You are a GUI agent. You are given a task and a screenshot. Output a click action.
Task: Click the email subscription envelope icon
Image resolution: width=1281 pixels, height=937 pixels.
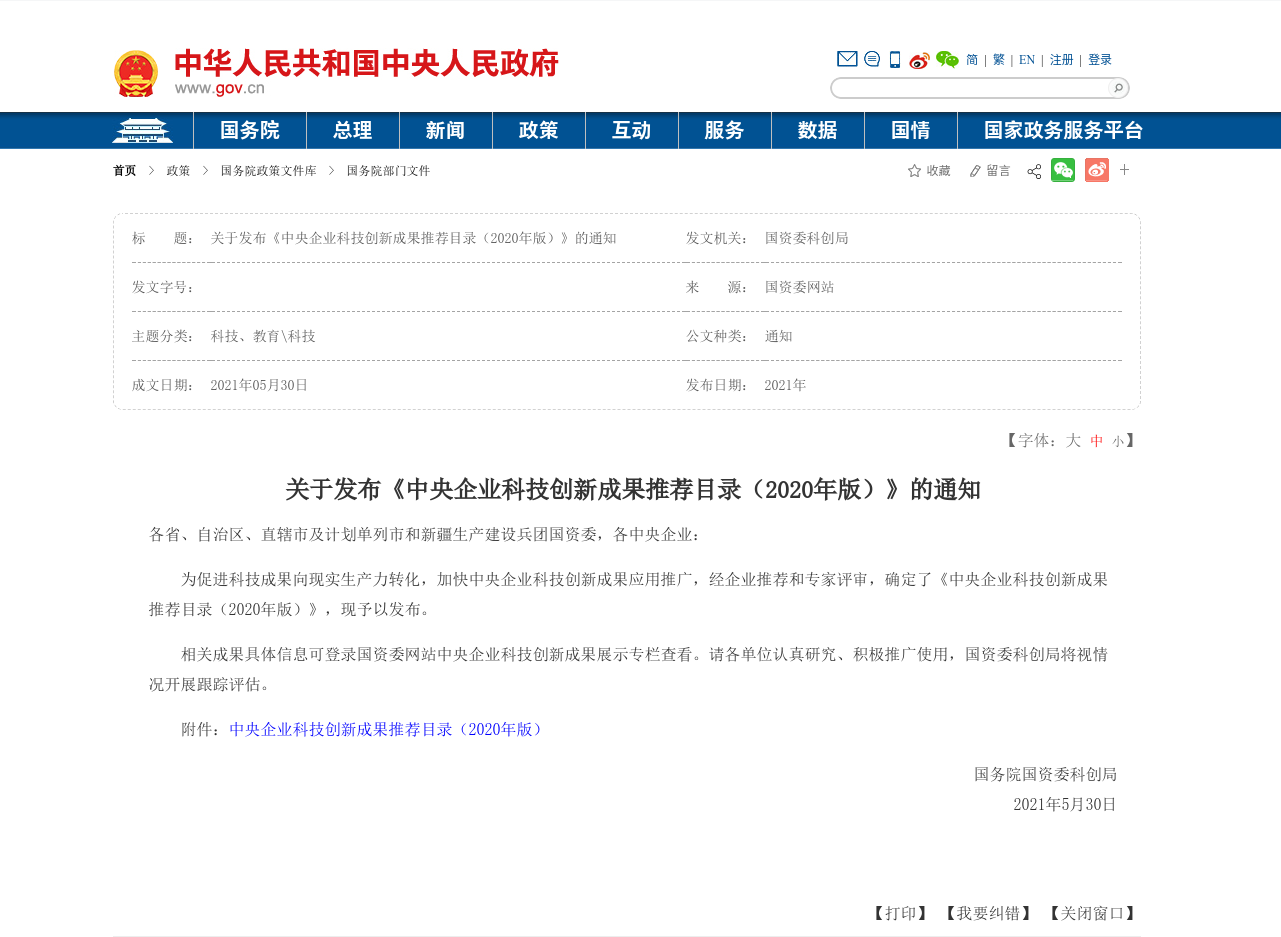pos(846,58)
